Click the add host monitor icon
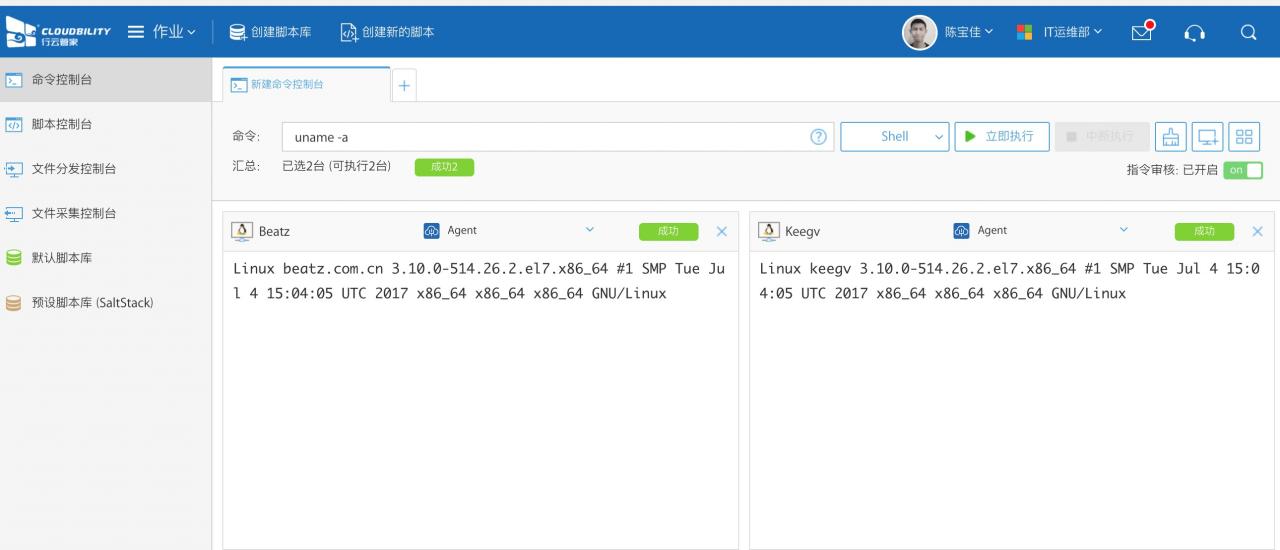 (x=1207, y=137)
